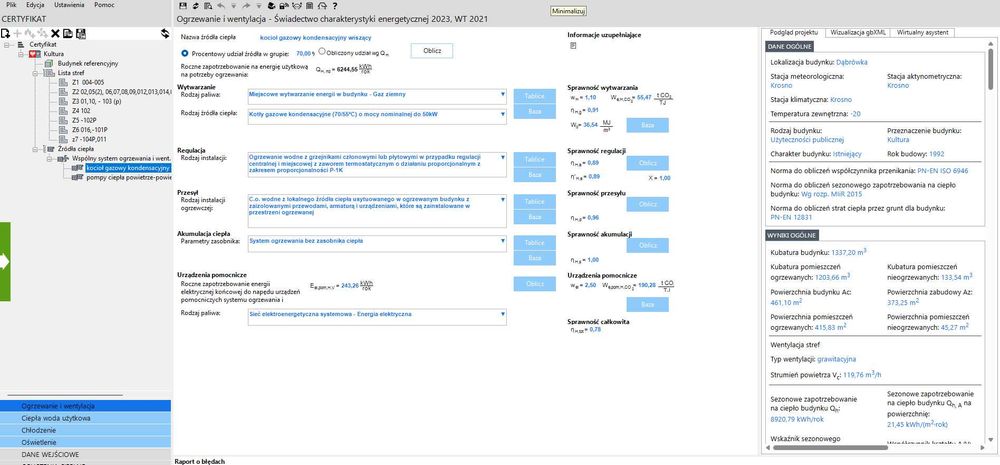
Task: Select Procentowy udział źródła radio button
Action: [x=185, y=54]
